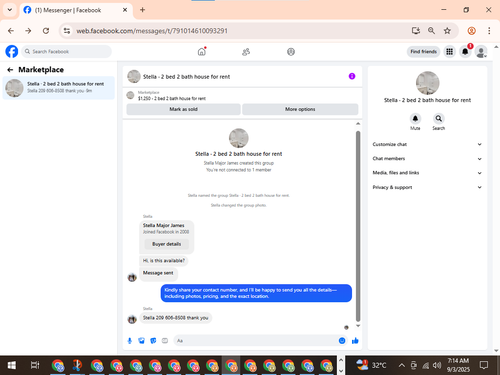Open the volume control in tray
Viewport: 500px width, 375px height.
(x=437, y=366)
